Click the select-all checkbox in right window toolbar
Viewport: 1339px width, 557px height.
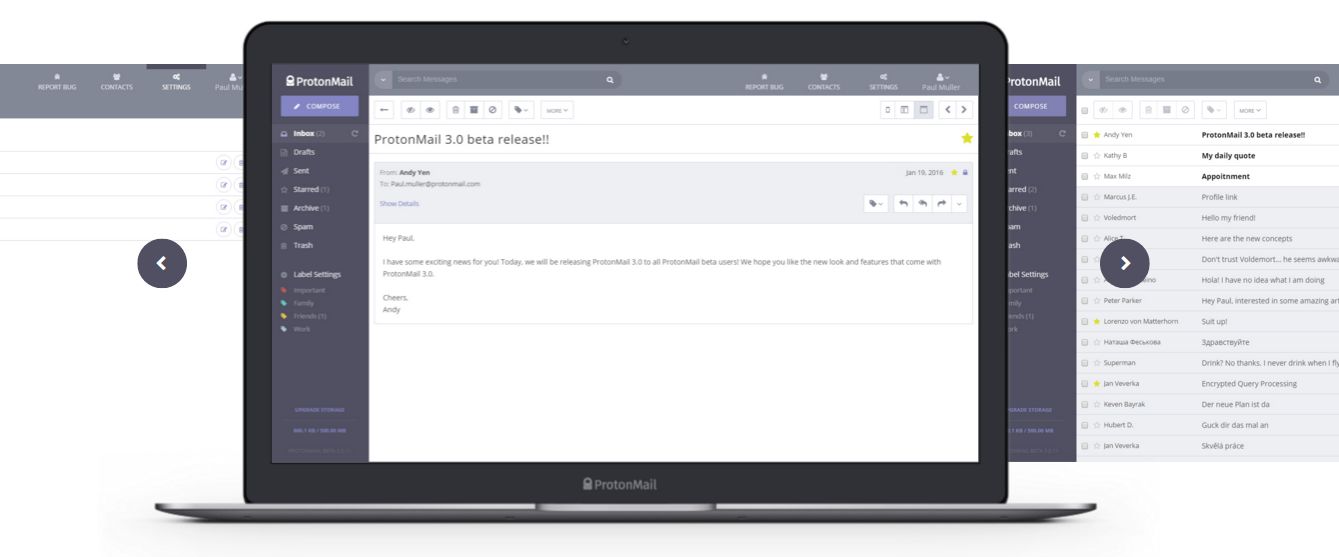tap(1085, 110)
